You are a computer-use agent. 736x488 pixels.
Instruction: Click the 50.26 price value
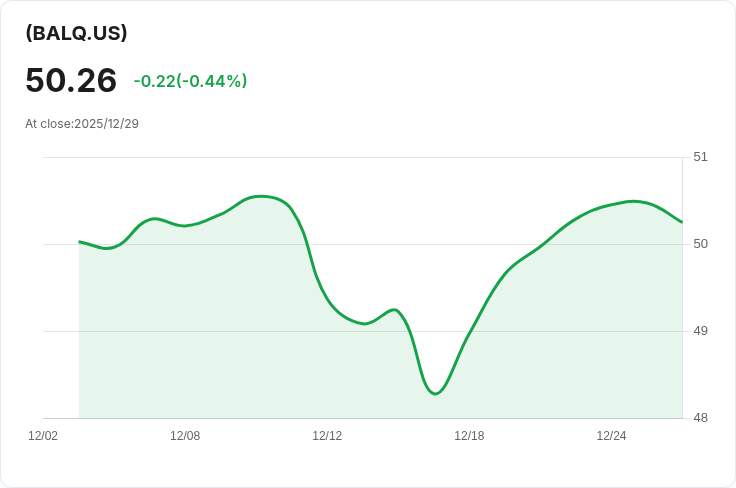point(71,80)
